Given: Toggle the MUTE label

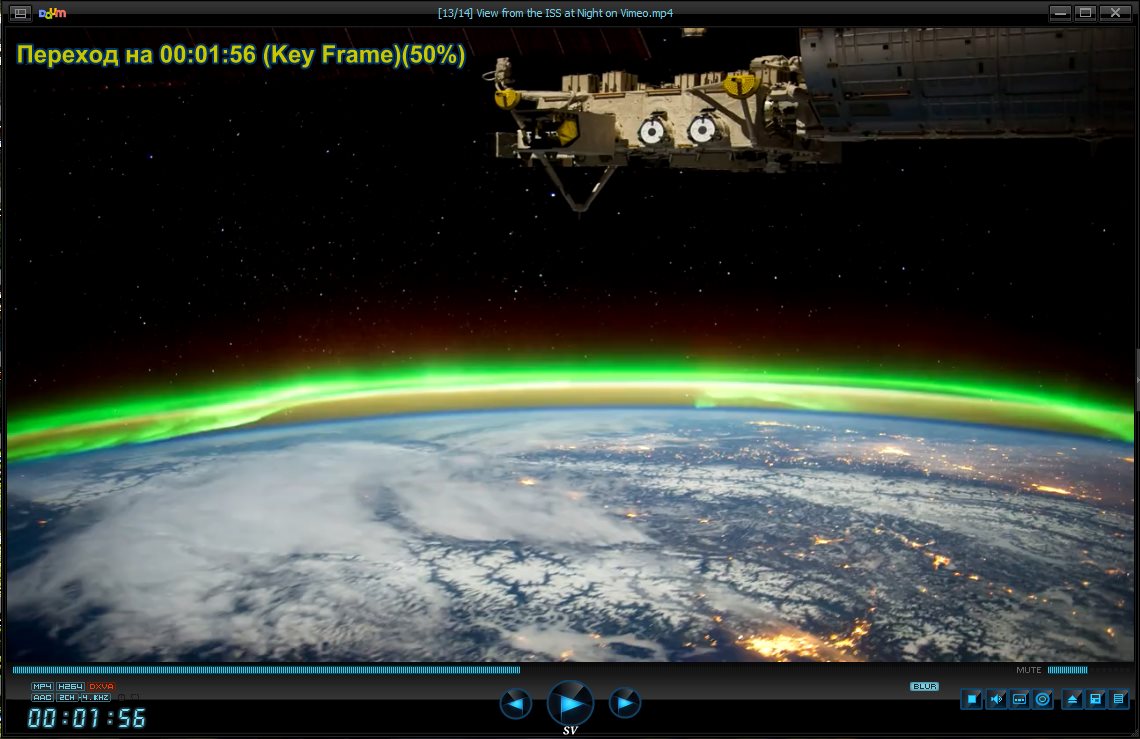Looking at the screenshot, I should 1028,670.
